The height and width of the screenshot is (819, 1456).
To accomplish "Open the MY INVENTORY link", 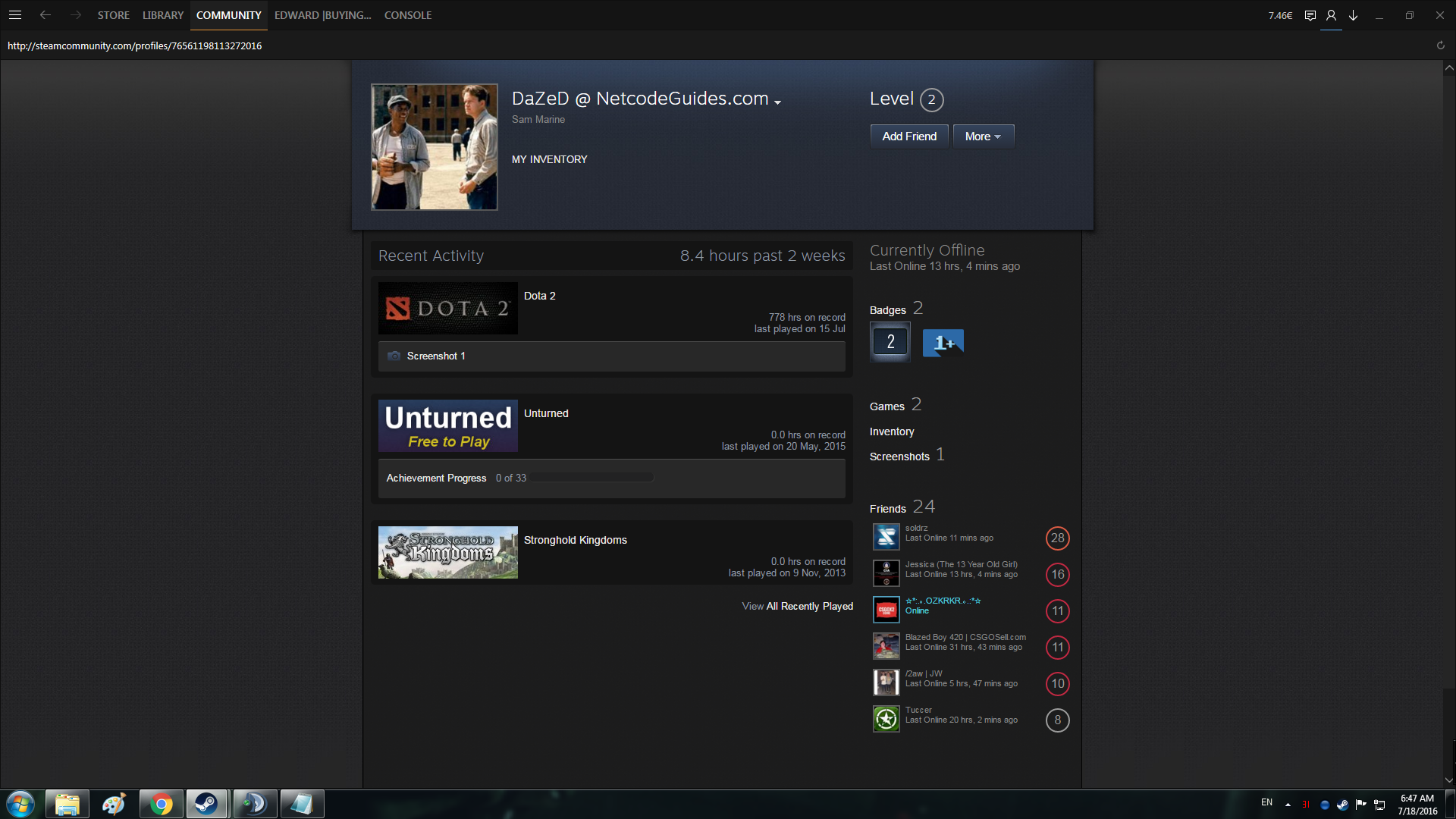I will [549, 159].
